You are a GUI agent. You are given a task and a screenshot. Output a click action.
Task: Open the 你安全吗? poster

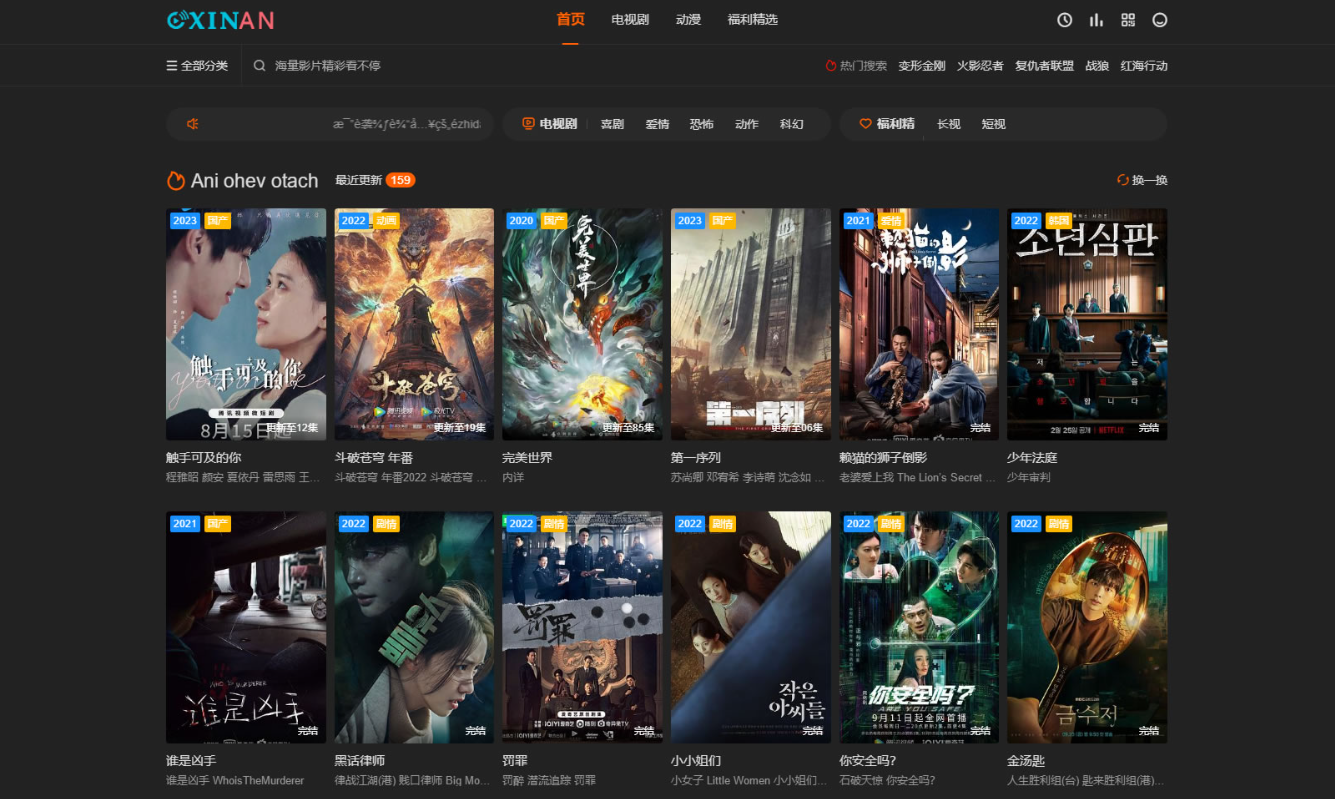coord(919,627)
